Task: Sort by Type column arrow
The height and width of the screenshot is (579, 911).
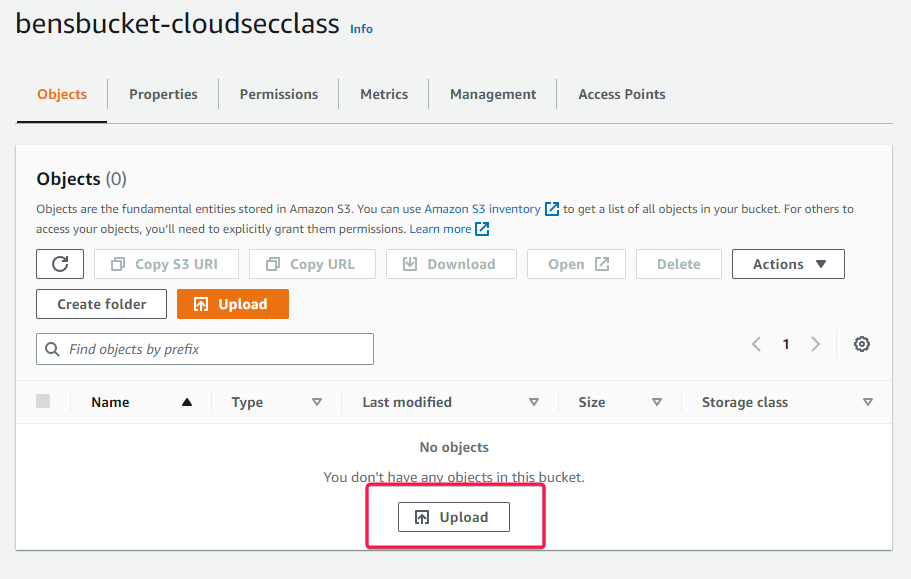Action: 317,402
